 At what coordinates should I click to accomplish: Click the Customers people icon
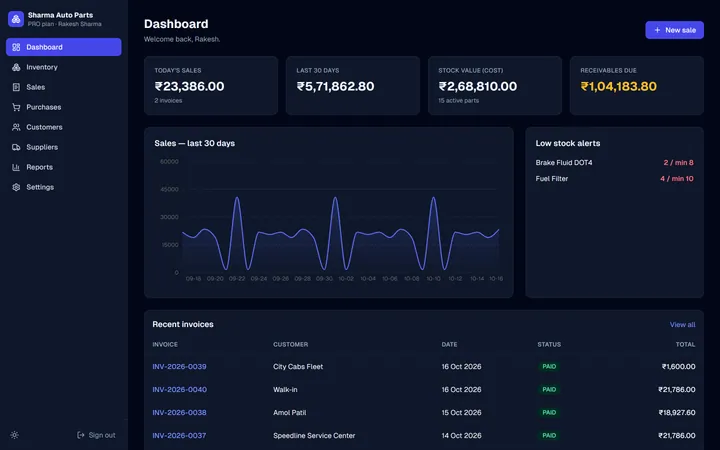pos(16,127)
